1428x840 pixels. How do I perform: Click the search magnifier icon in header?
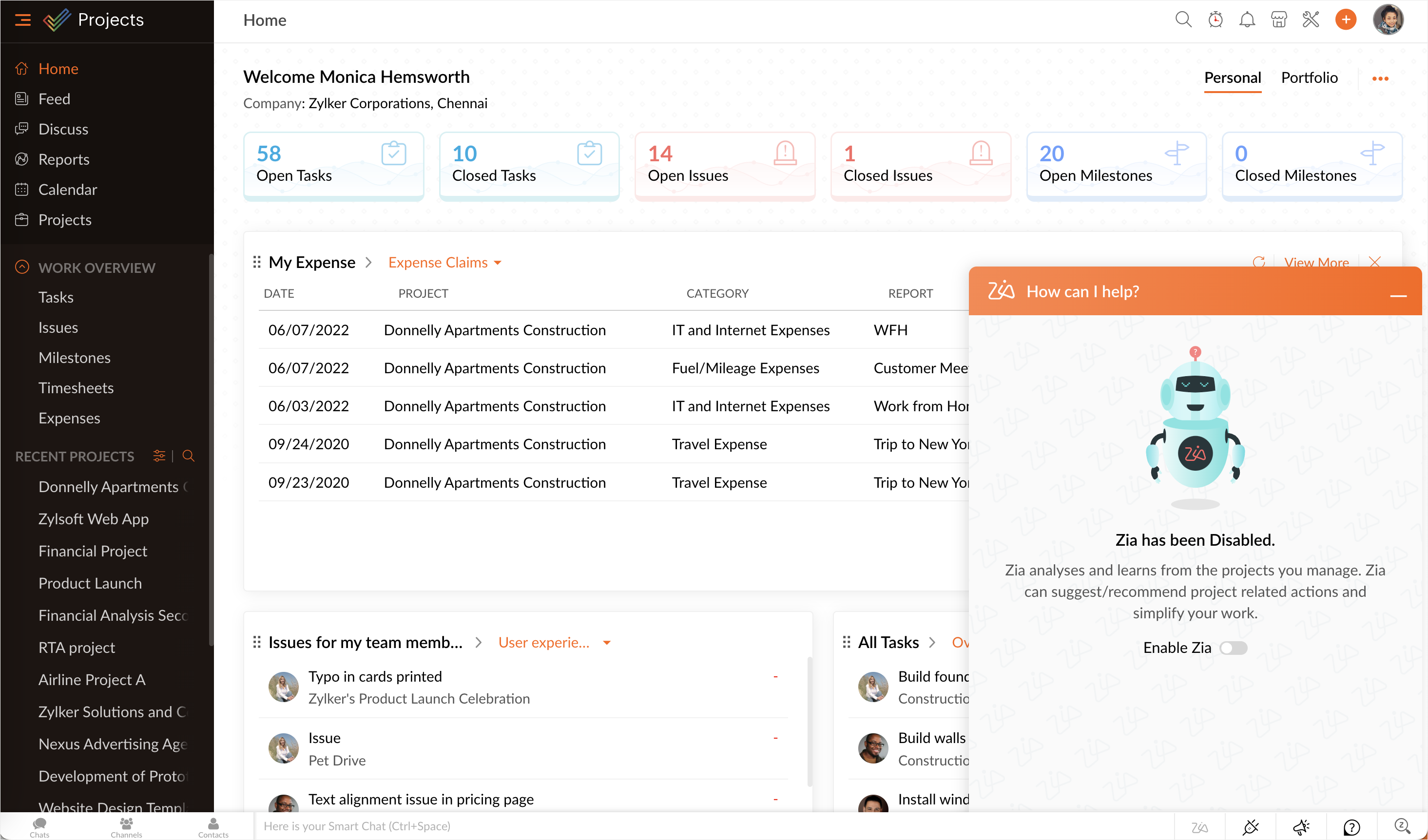click(x=1183, y=20)
